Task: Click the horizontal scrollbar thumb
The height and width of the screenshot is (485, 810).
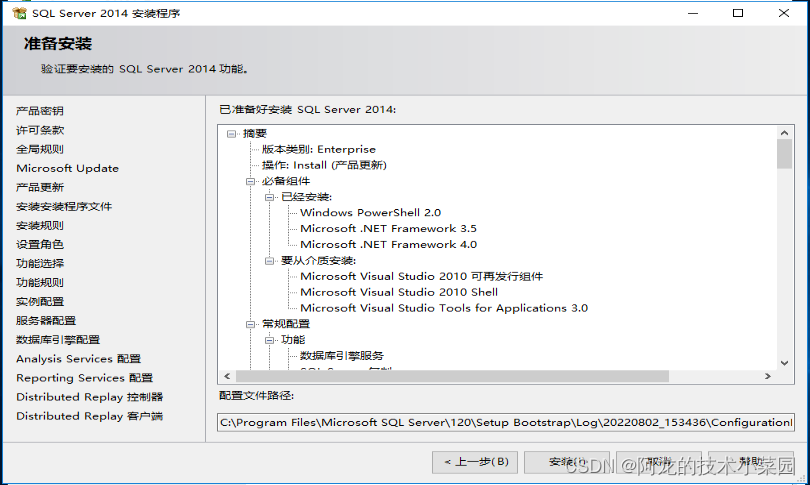Action: [x=452, y=377]
